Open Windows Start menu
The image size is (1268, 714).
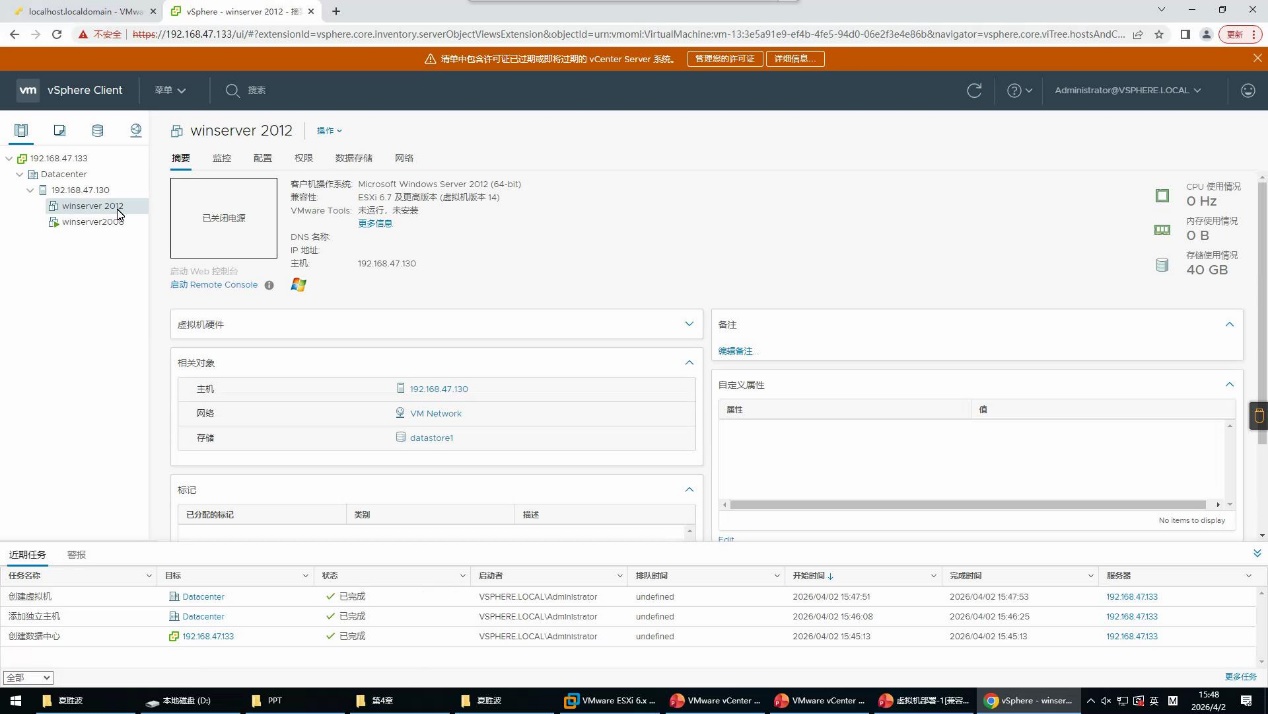[15, 701]
